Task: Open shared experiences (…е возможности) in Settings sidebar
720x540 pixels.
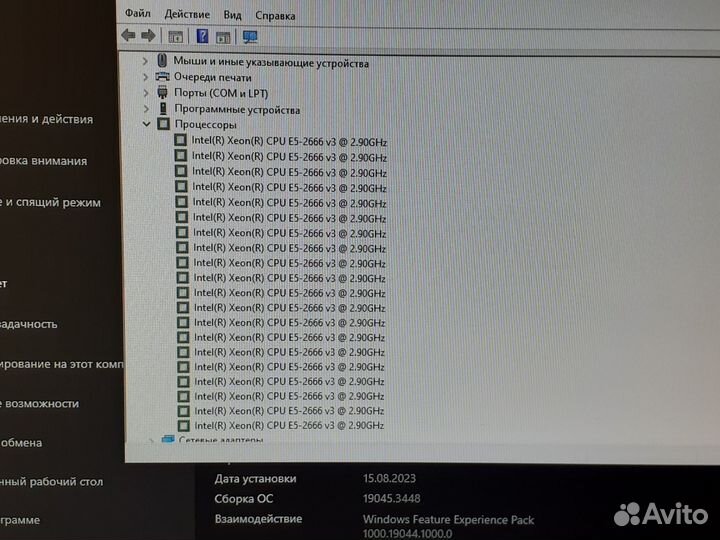Action: tap(39, 404)
